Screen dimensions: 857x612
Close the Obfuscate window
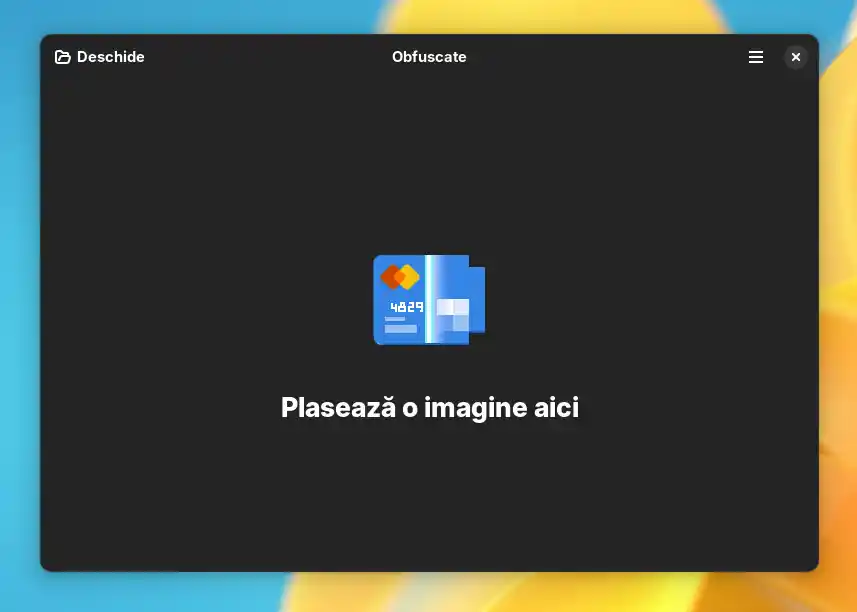tap(795, 57)
